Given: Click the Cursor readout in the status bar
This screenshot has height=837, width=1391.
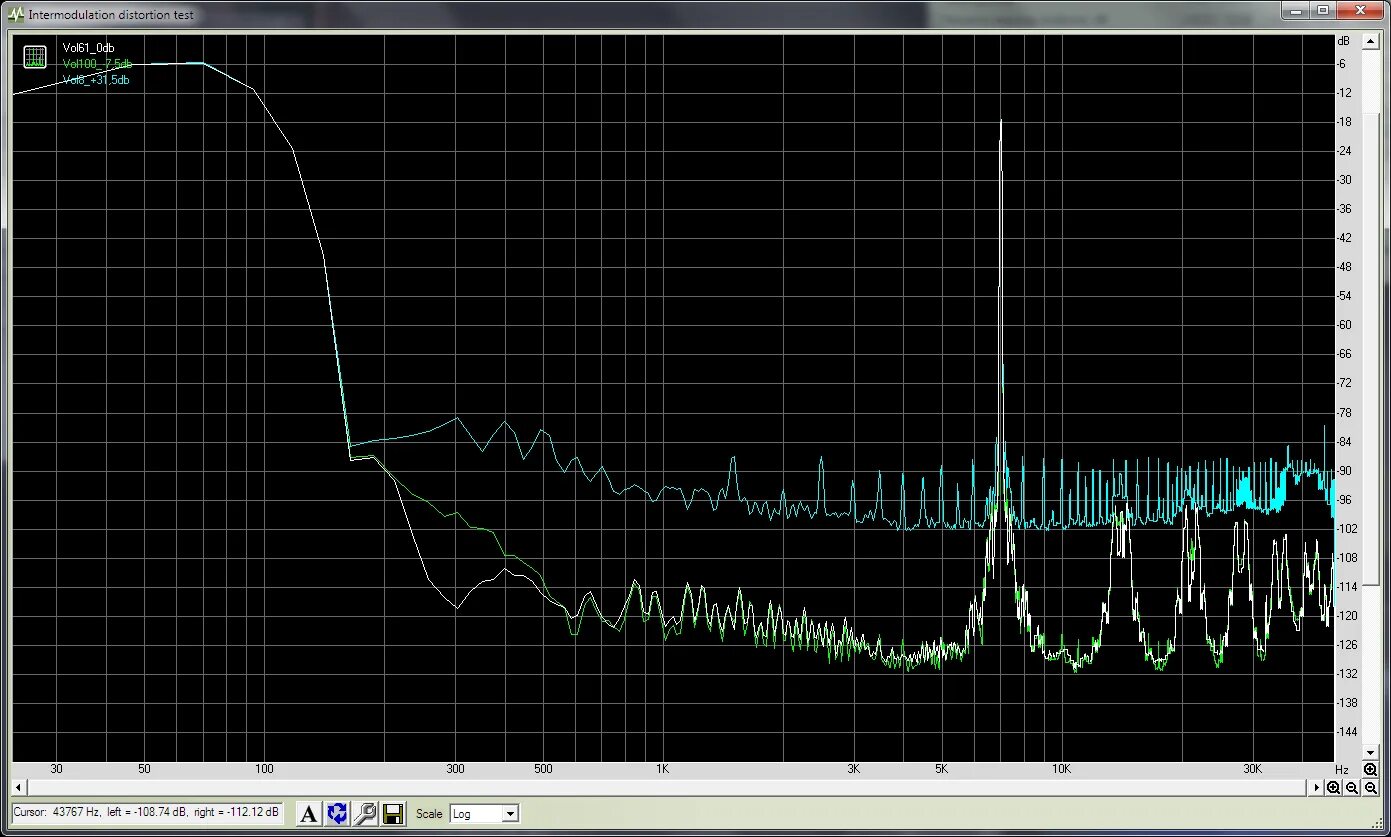Looking at the screenshot, I should point(146,812).
